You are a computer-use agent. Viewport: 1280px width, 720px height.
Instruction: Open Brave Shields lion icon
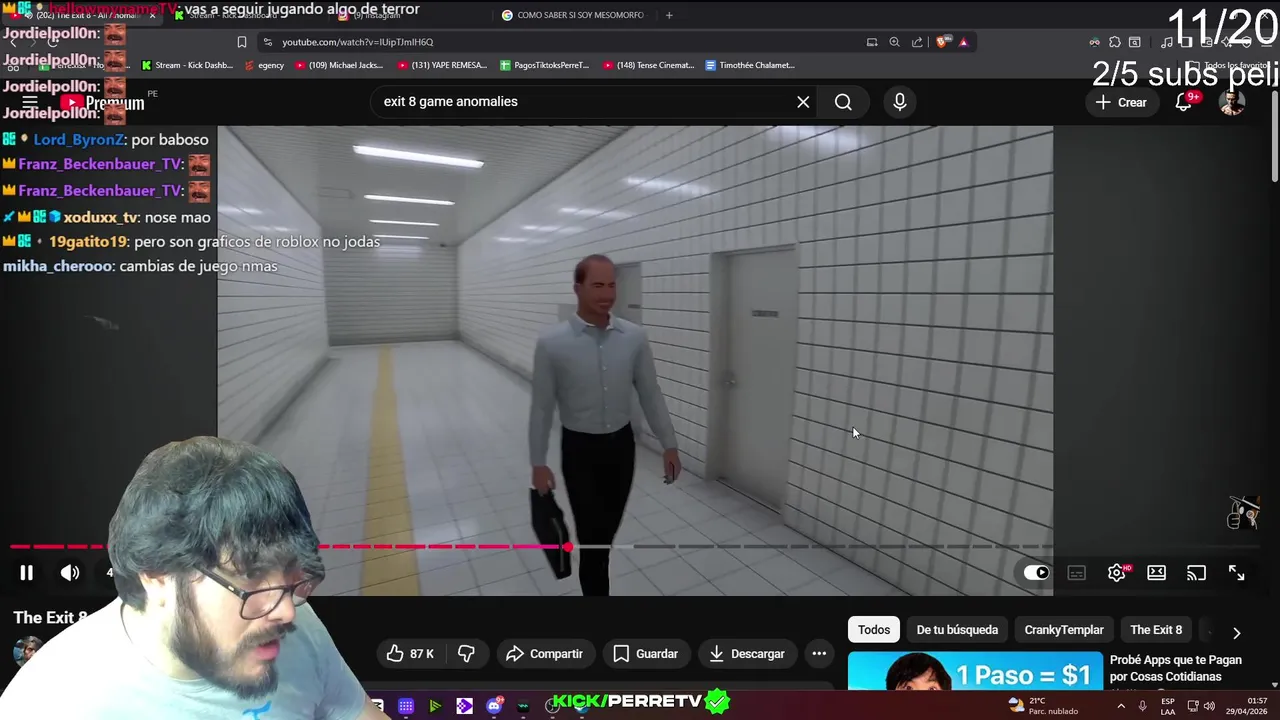(944, 42)
